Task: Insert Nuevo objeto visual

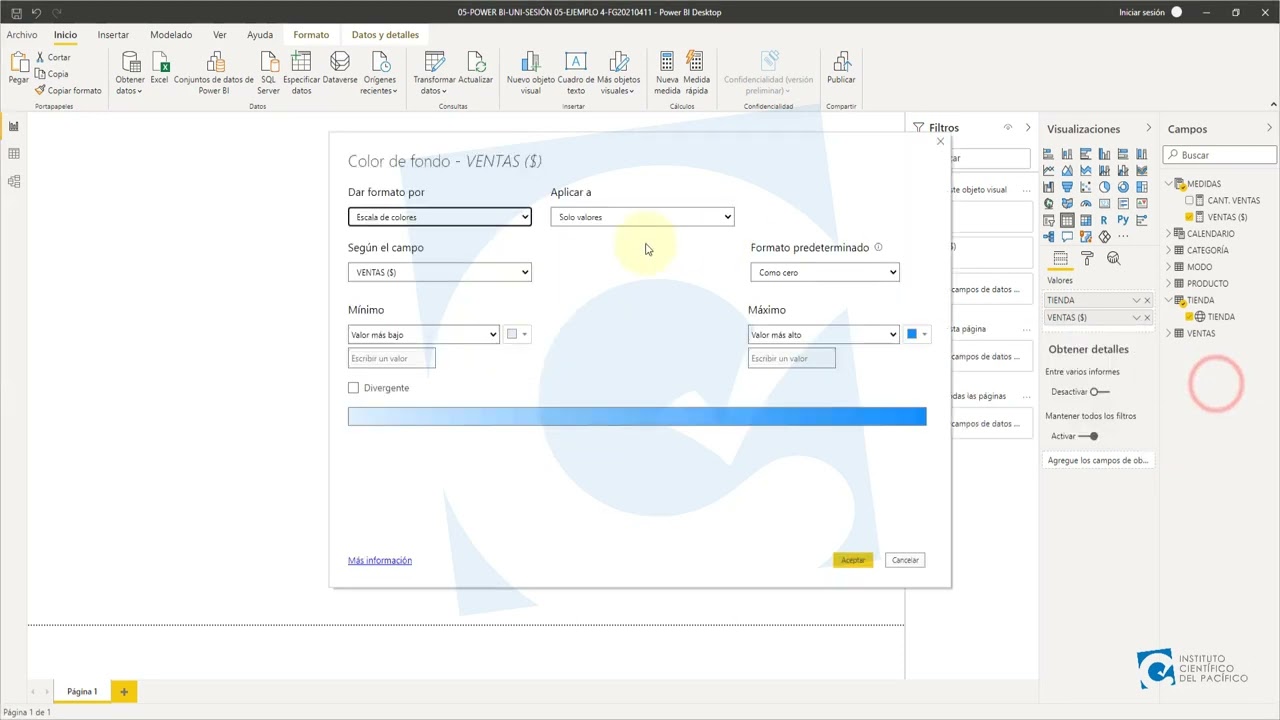Action: 530,73
